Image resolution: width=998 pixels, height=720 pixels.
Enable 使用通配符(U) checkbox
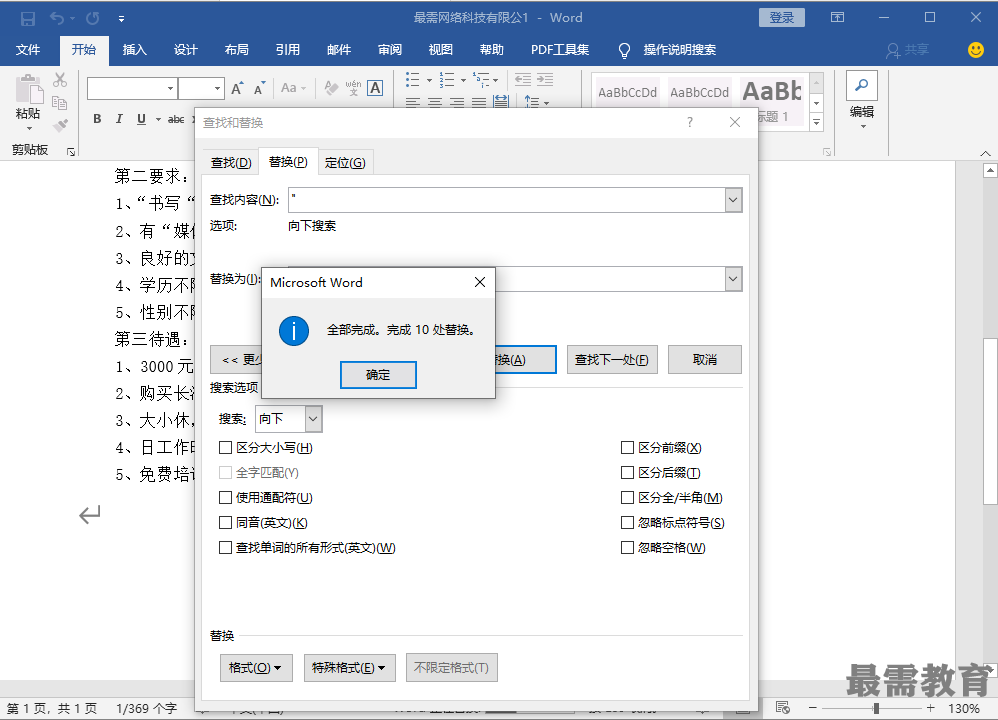click(225, 497)
